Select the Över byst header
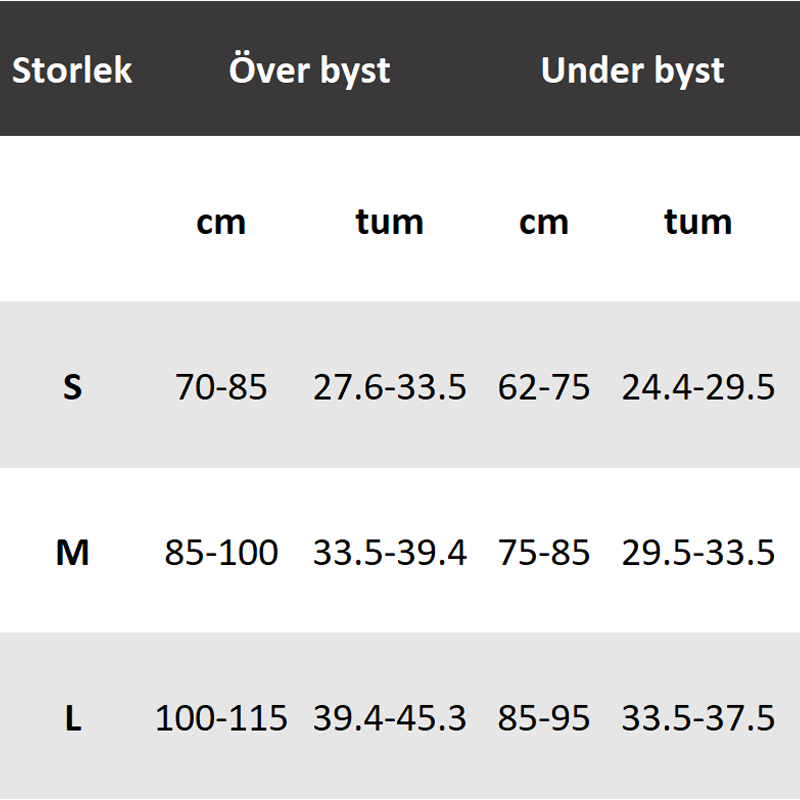Viewport: 800px width, 800px height. pyautogui.click(x=309, y=71)
